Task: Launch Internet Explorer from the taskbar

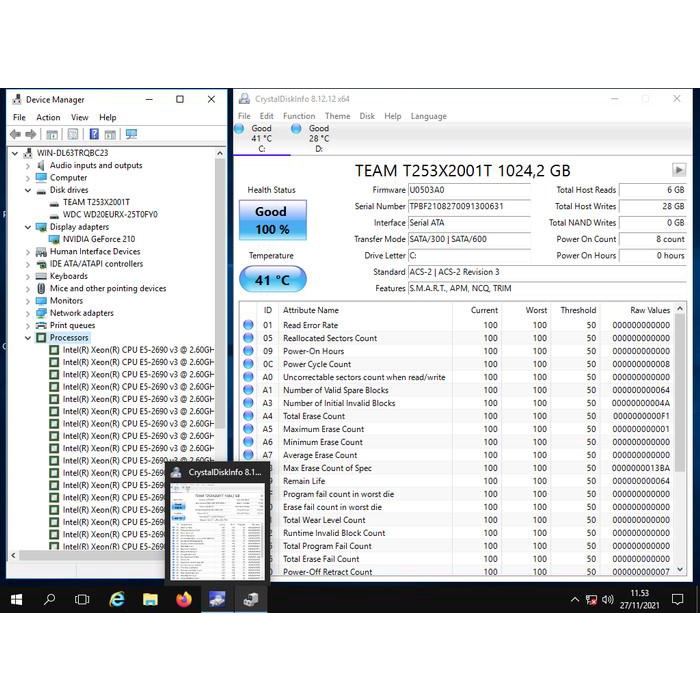Action: click(117, 600)
